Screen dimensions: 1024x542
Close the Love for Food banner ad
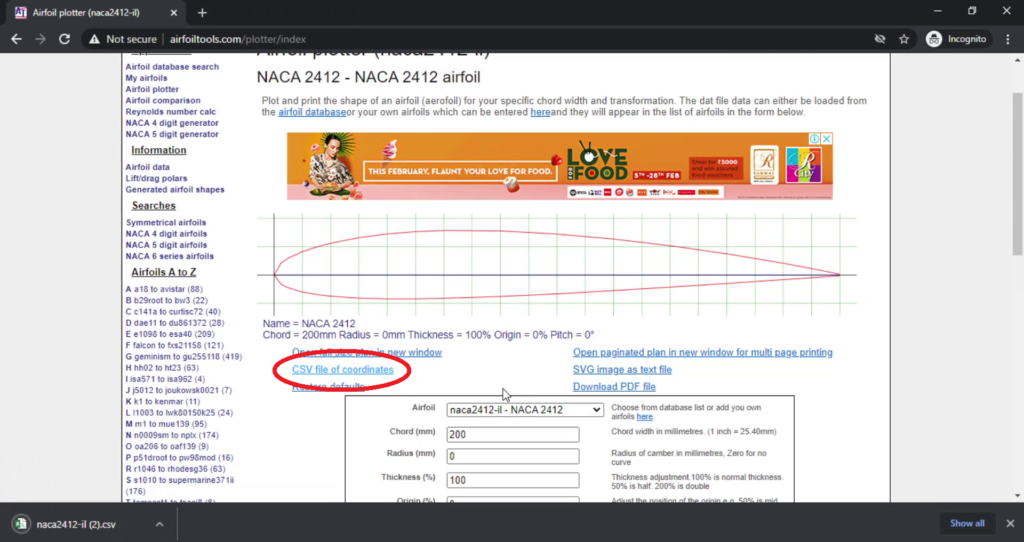(826, 139)
